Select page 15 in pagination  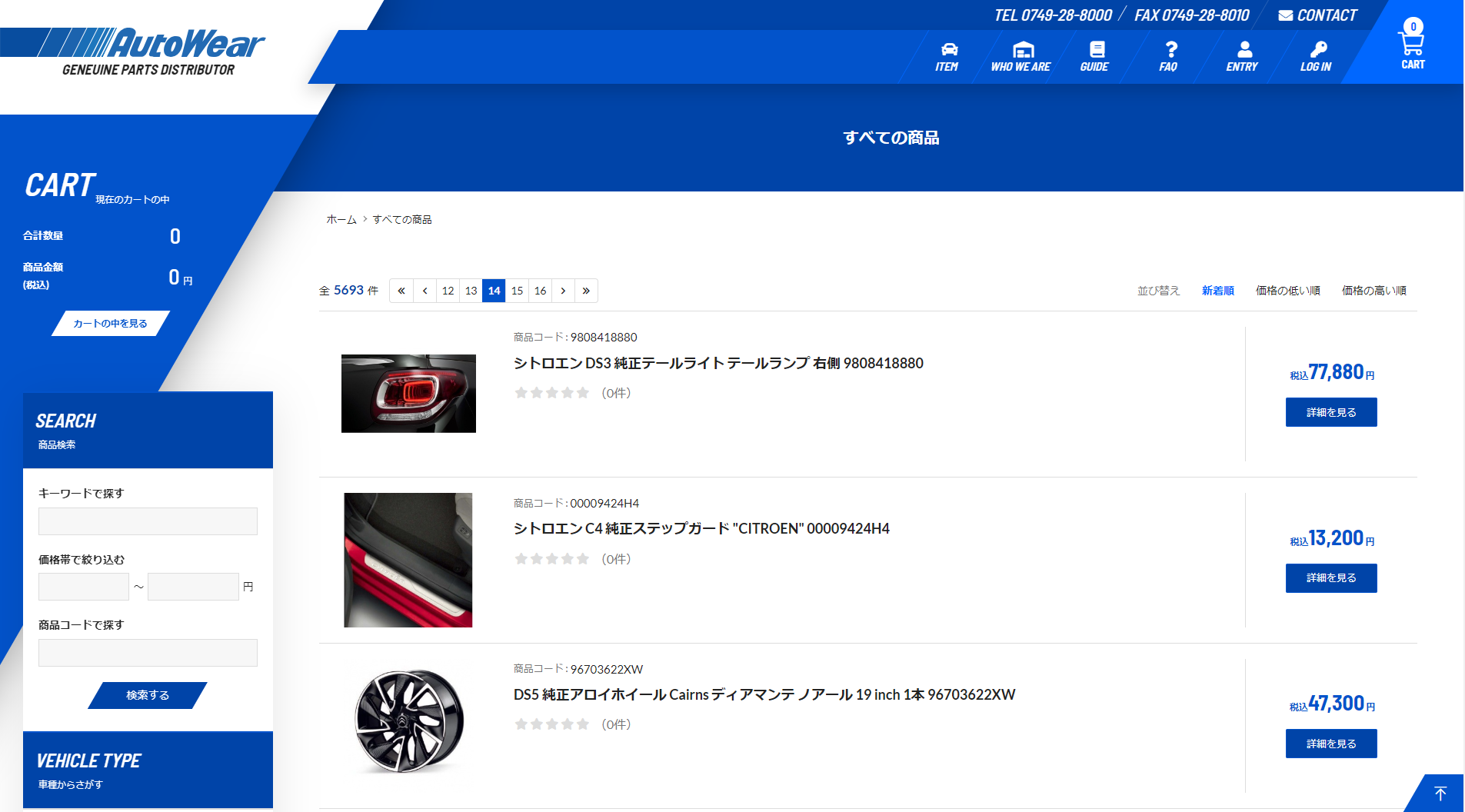pyautogui.click(x=517, y=291)
